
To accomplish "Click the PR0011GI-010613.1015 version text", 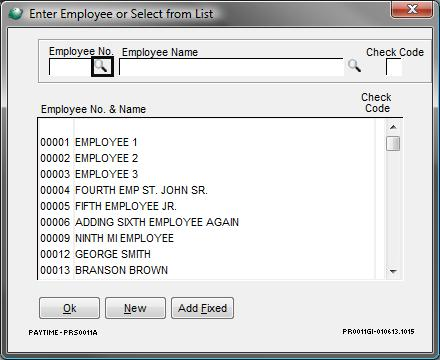I will click(378, 332).
